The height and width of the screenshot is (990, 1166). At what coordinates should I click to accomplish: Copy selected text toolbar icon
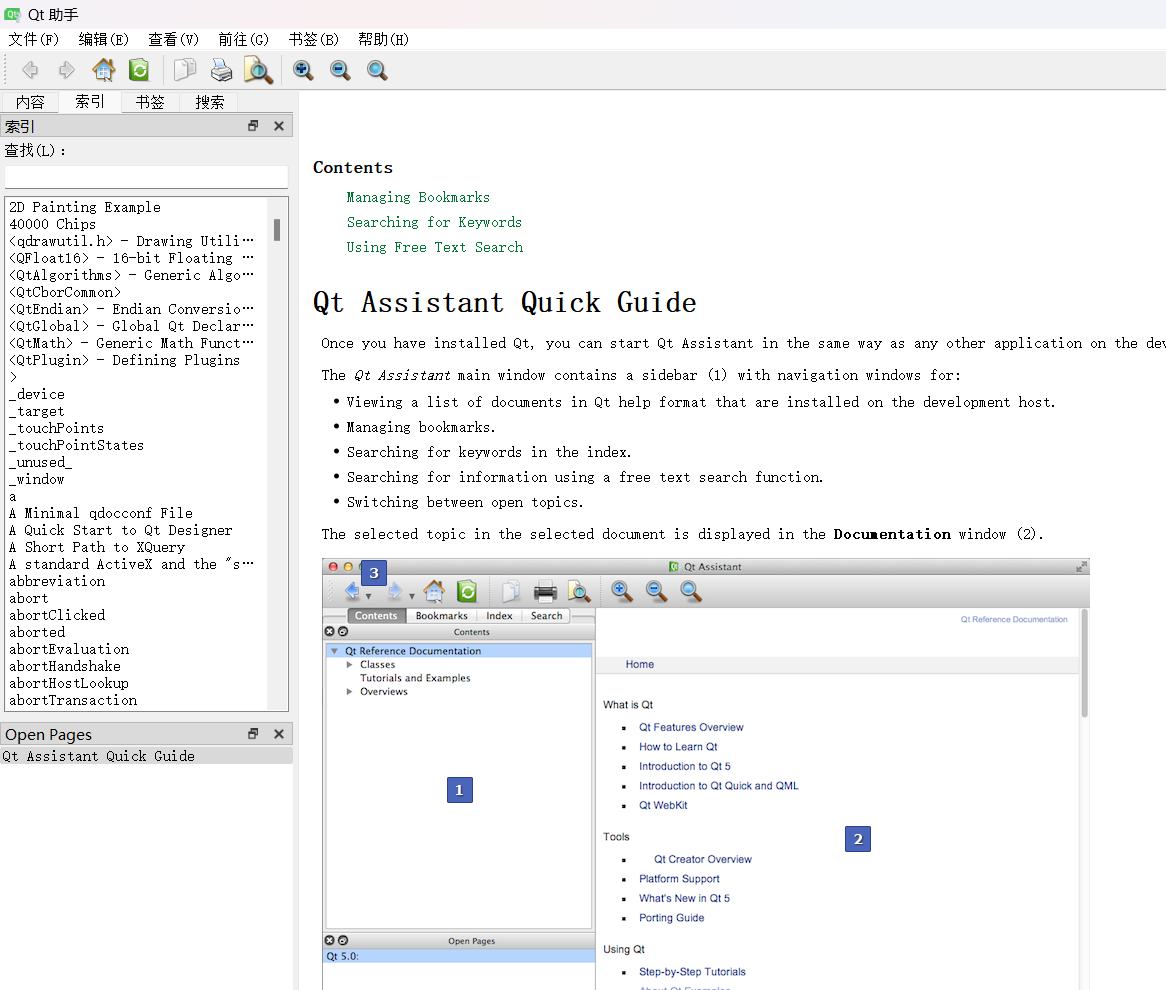pos(184,70)
